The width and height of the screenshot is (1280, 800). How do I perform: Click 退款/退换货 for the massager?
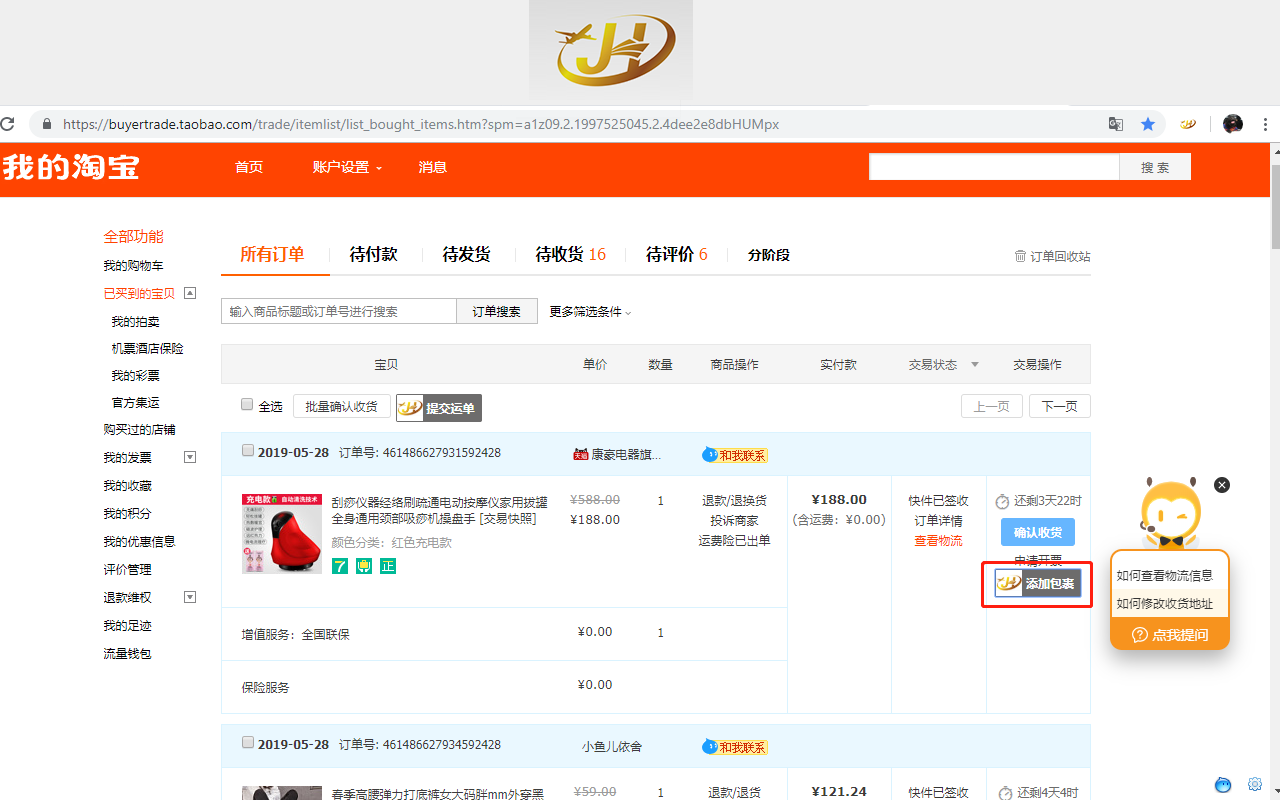click(x=734, y=501)
